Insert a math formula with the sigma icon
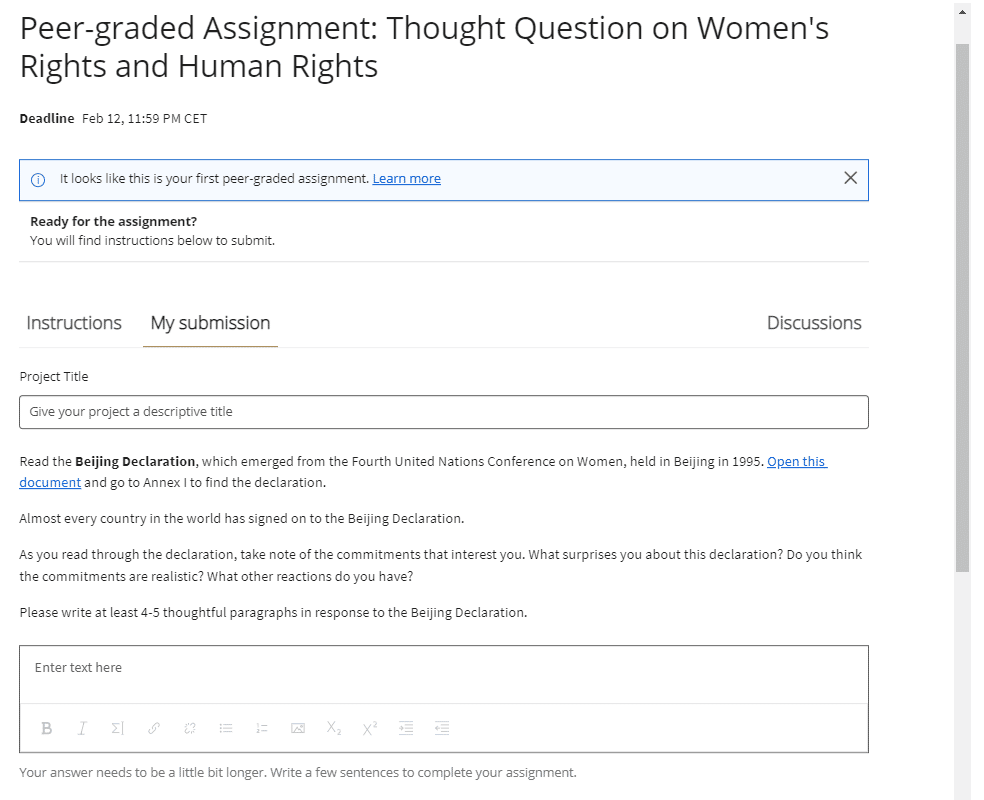 pyautogui.click(x=116, y=729)
